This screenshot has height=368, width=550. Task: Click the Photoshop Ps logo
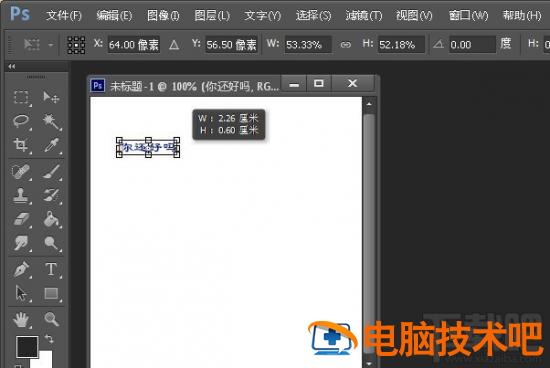20,14
